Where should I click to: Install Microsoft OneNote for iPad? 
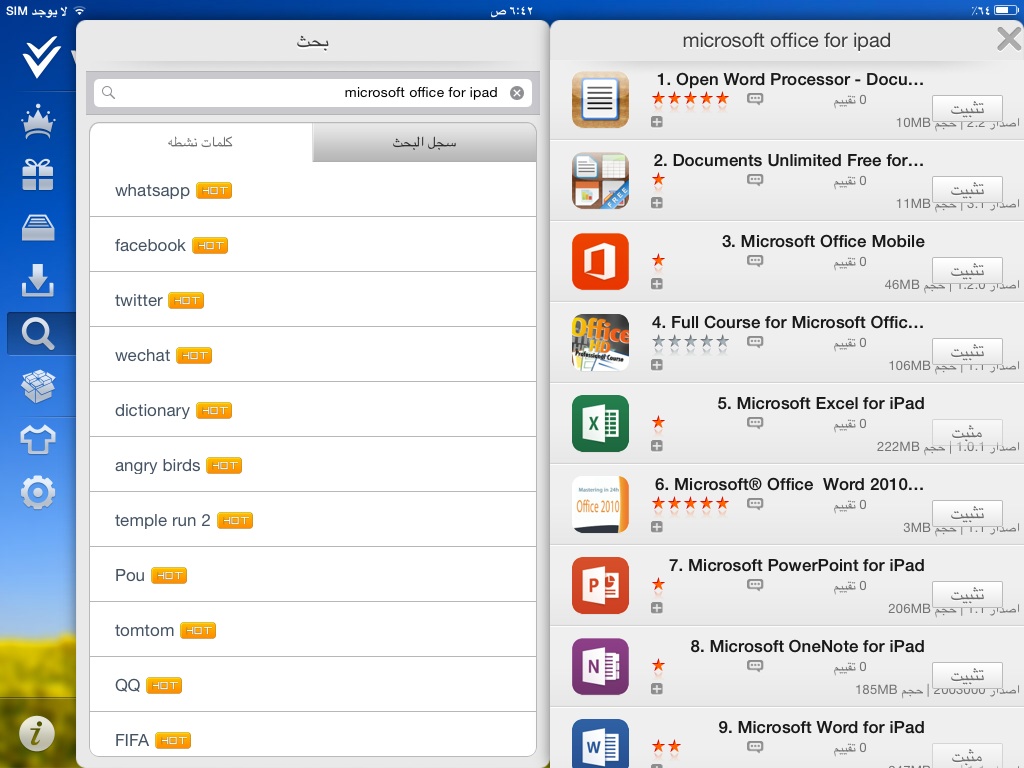(967, 675)
